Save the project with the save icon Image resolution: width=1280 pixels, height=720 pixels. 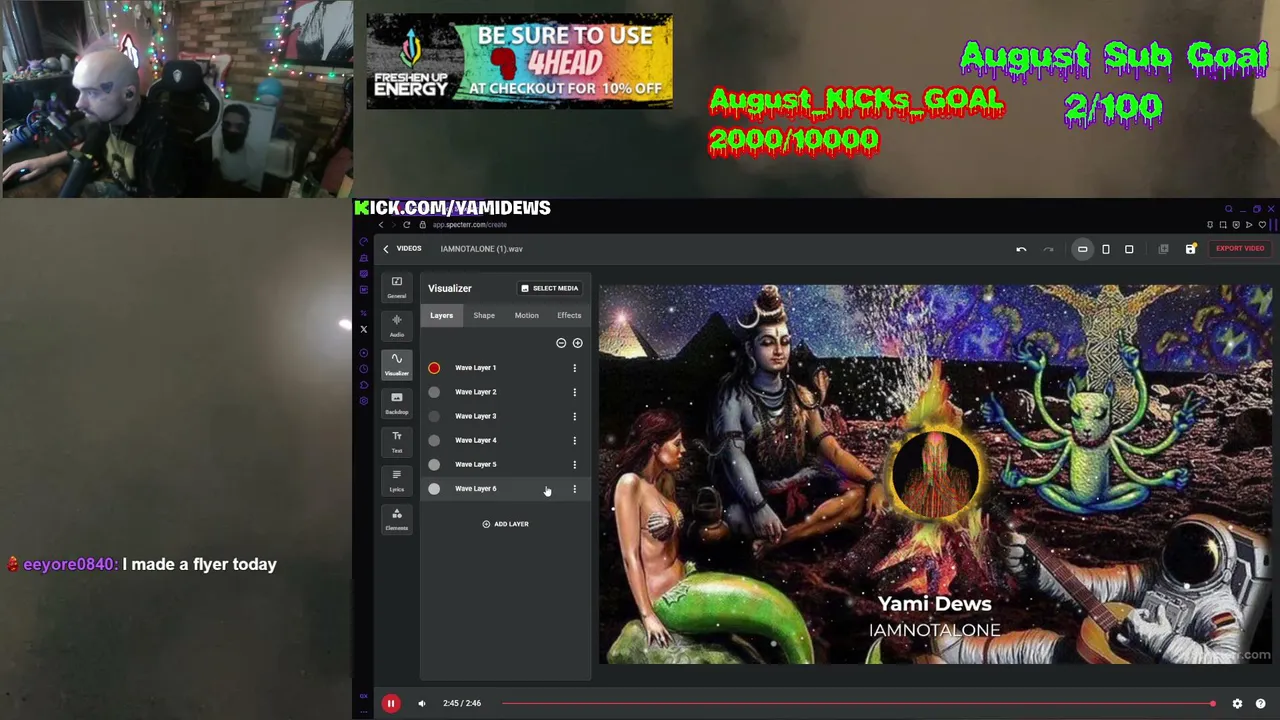(1190, 249)
